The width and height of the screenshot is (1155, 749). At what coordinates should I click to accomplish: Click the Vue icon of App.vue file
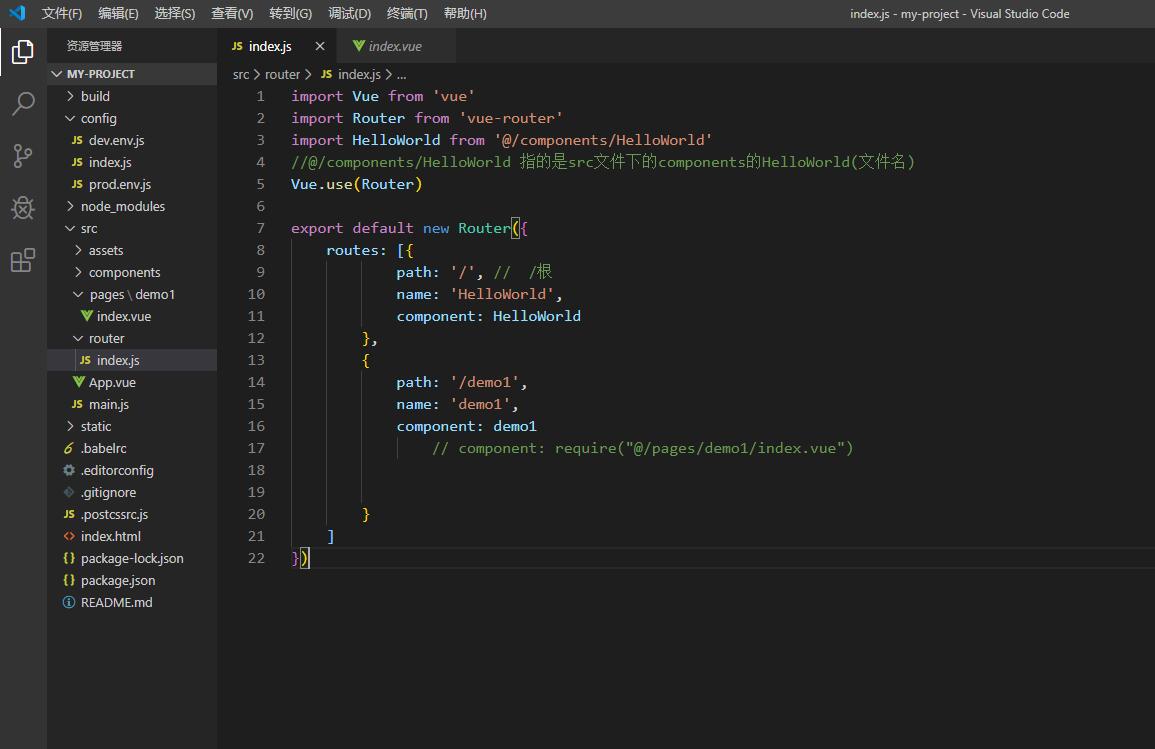coord(79,382)
